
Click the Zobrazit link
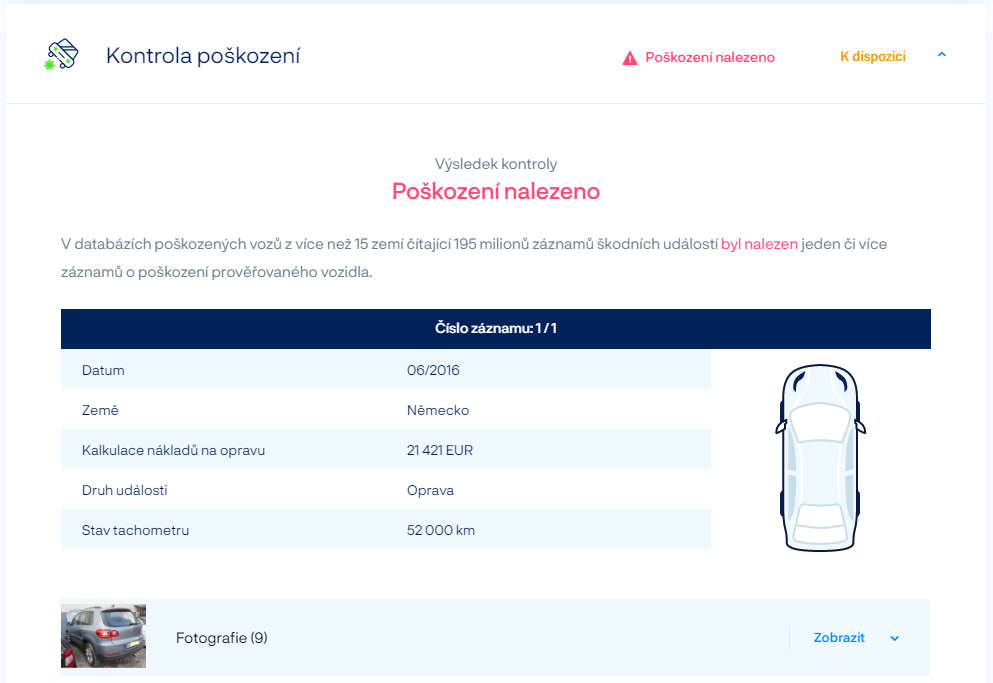[839, 637]
